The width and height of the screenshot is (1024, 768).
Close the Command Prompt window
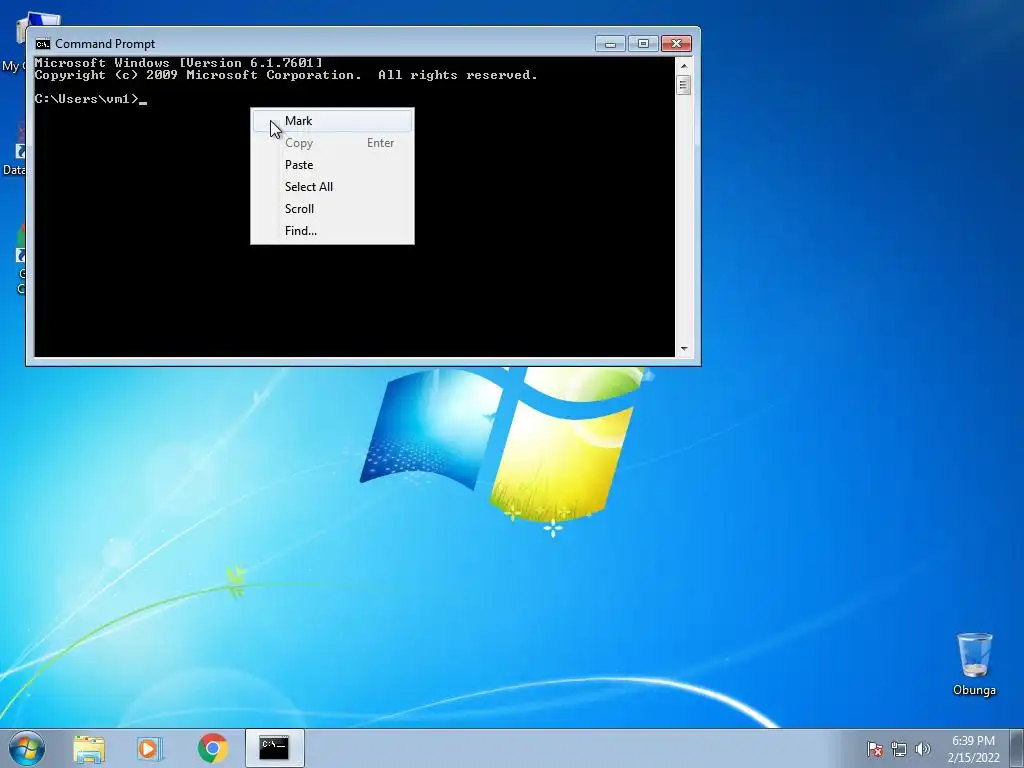click(677, 44)
